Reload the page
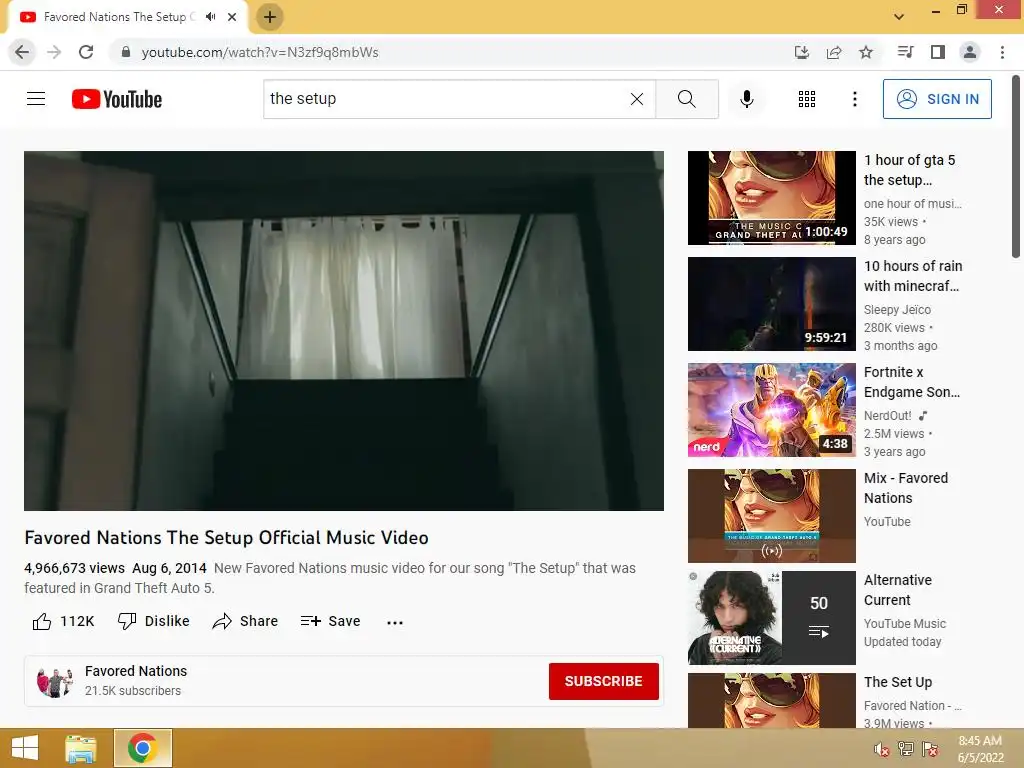Image resolution: width=1024 pixels, height=768 pixels. (x=86, y=52)
